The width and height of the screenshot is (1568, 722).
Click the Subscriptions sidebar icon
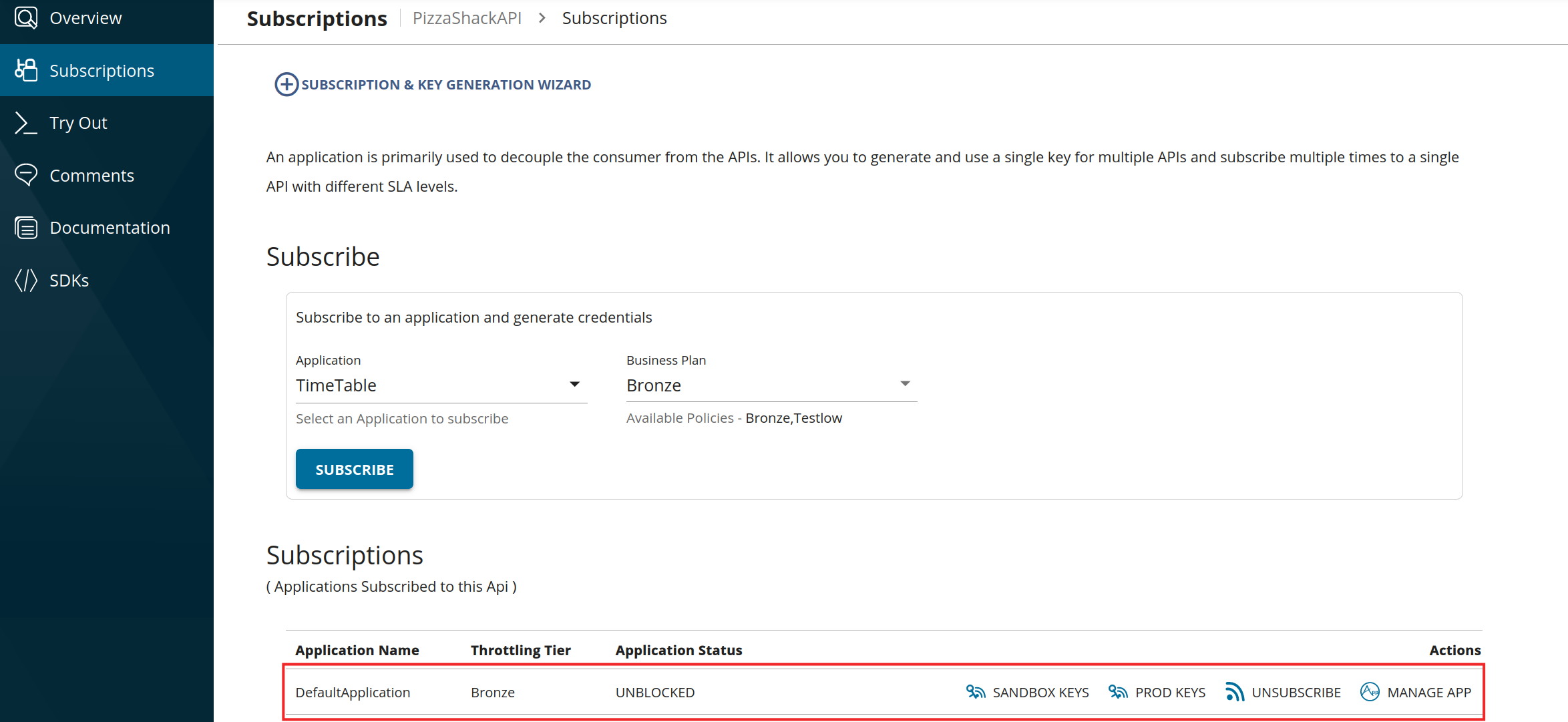point(26,70)
